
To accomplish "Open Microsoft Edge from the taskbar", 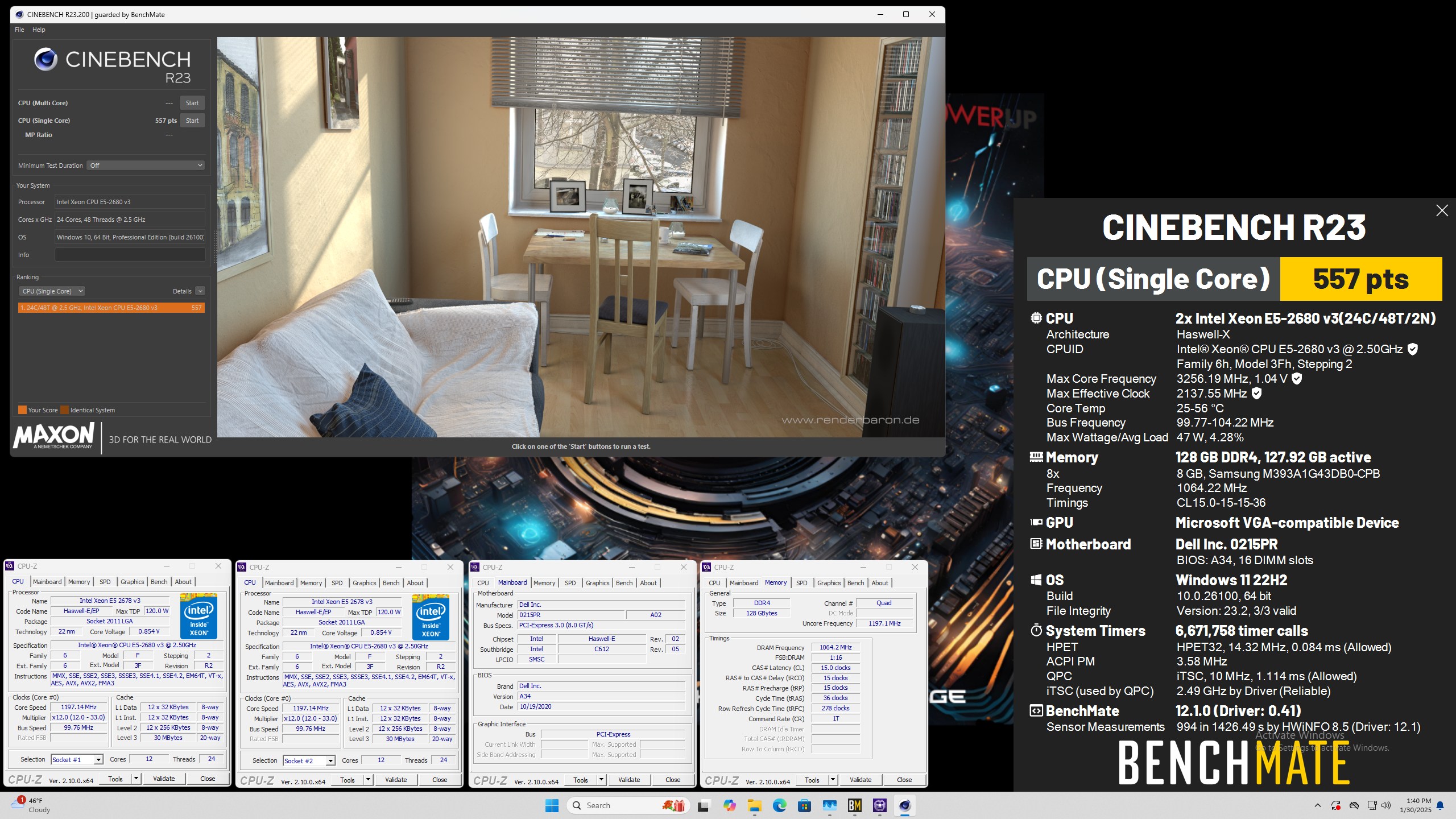I will tap(779, 805).
